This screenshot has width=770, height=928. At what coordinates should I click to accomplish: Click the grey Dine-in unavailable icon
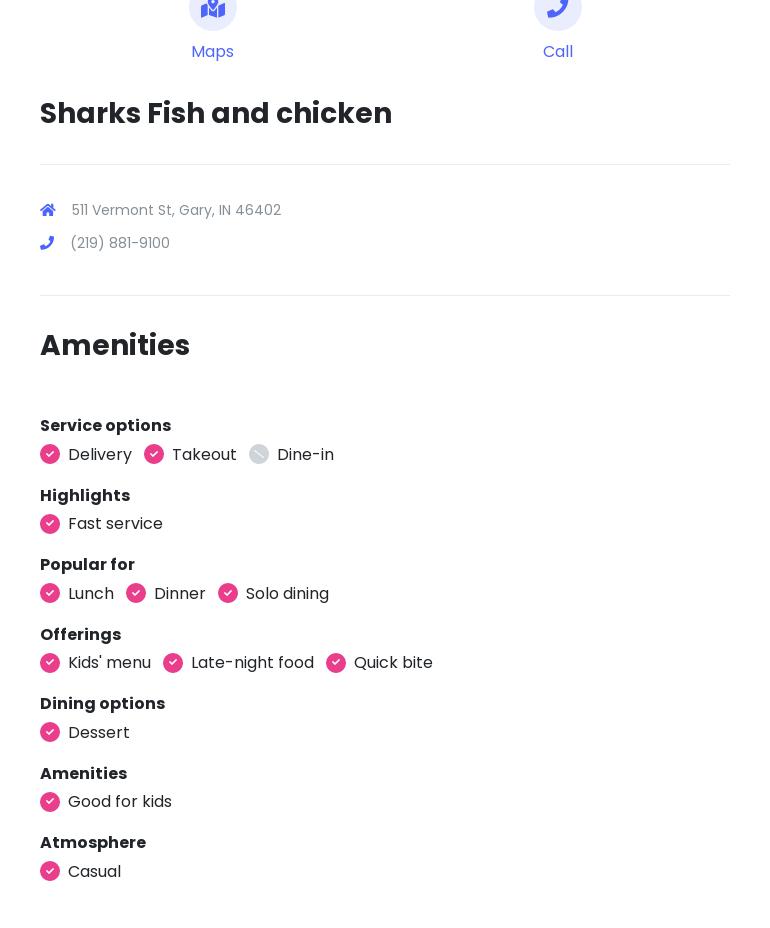point(259,454)
